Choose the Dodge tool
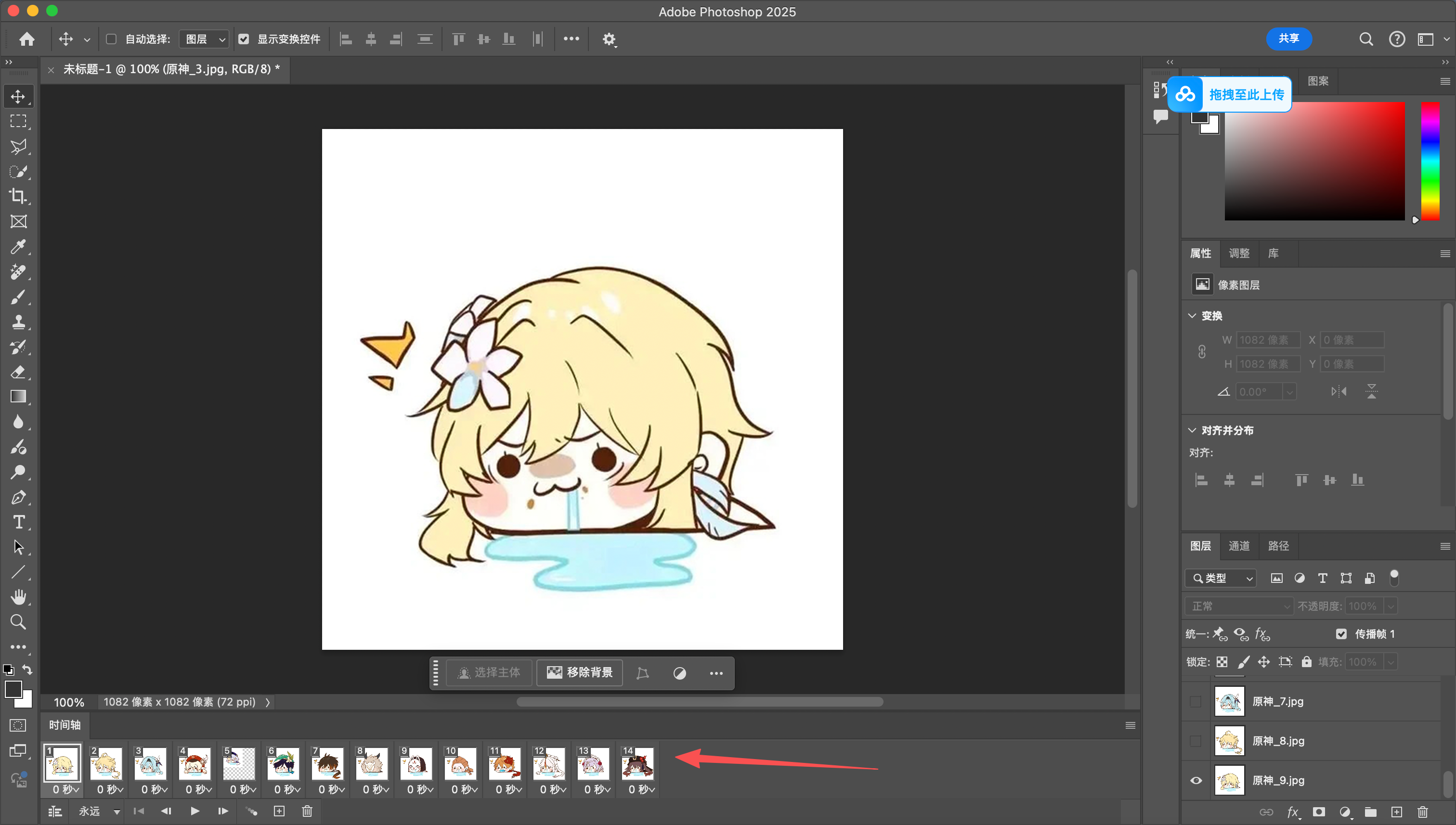 click(18, 472)
